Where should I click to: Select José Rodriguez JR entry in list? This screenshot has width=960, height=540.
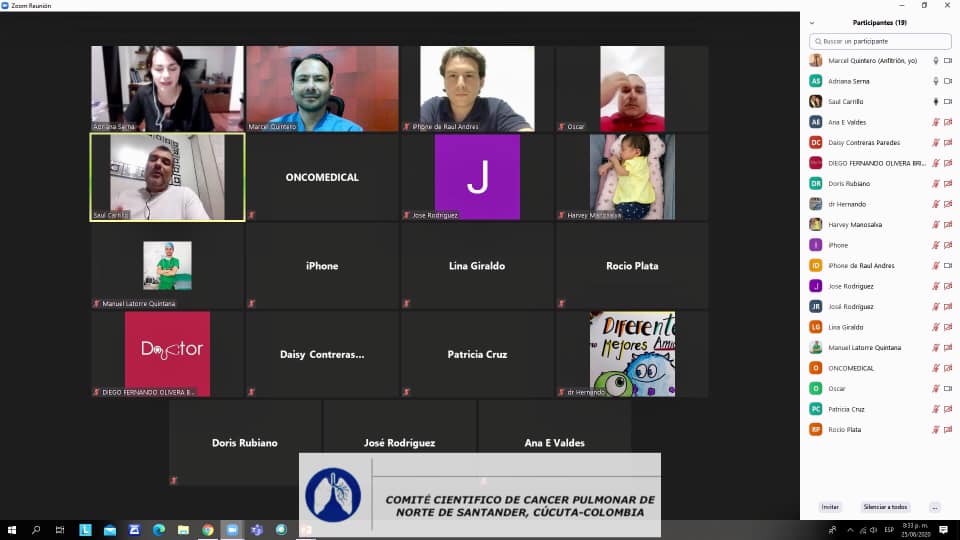pos(880,307)
